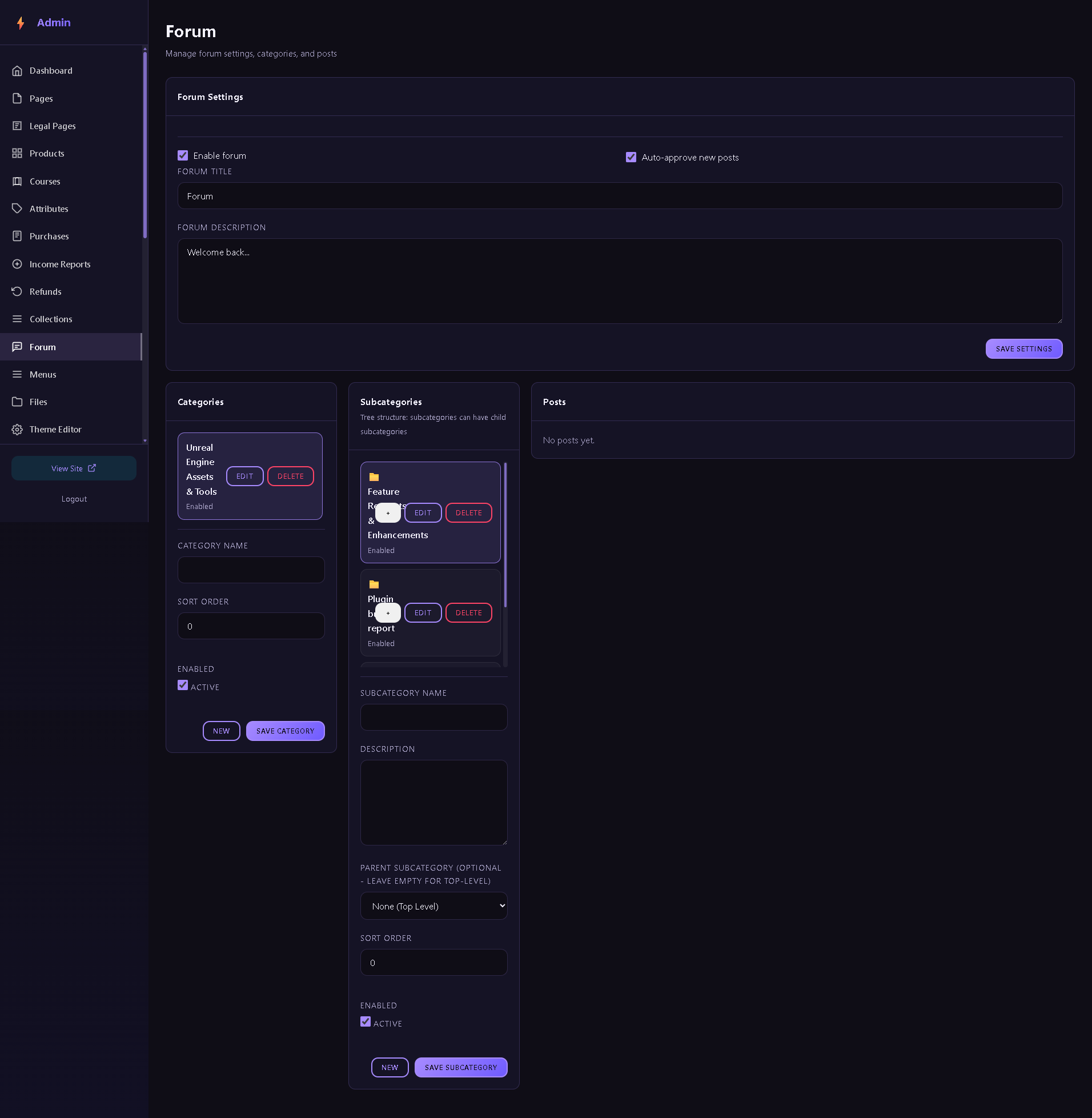Screen dimensions: 1092x1118
Task: Click the Collections list icon
Action: tap(17, 319)
